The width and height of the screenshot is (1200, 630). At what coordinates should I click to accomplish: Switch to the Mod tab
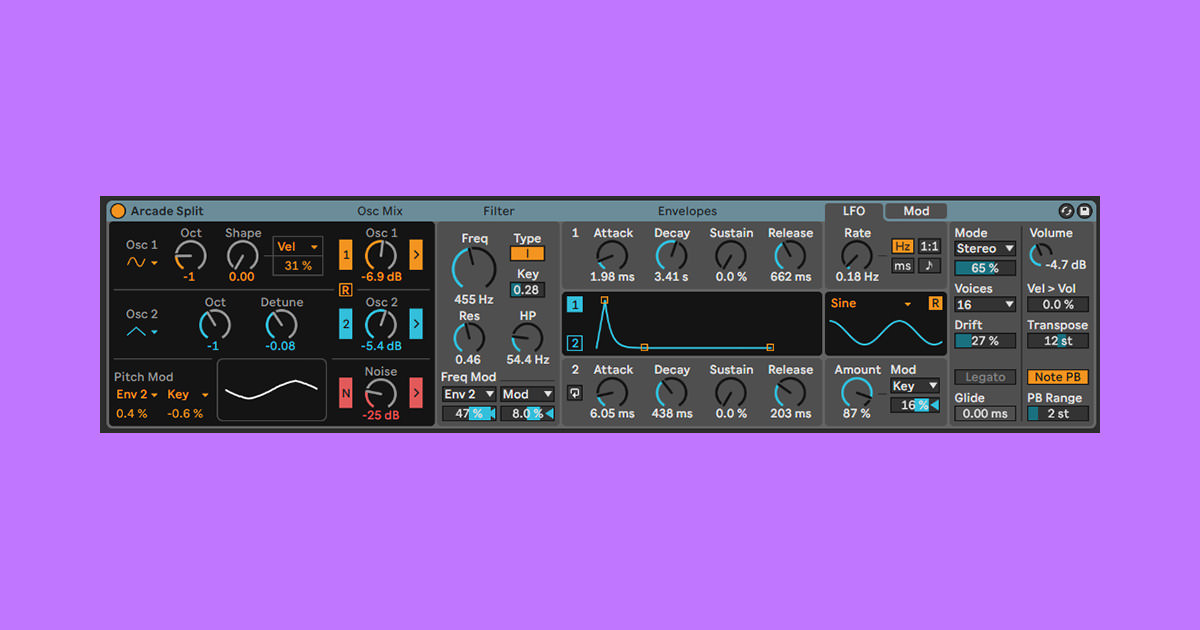pos(915,211)
